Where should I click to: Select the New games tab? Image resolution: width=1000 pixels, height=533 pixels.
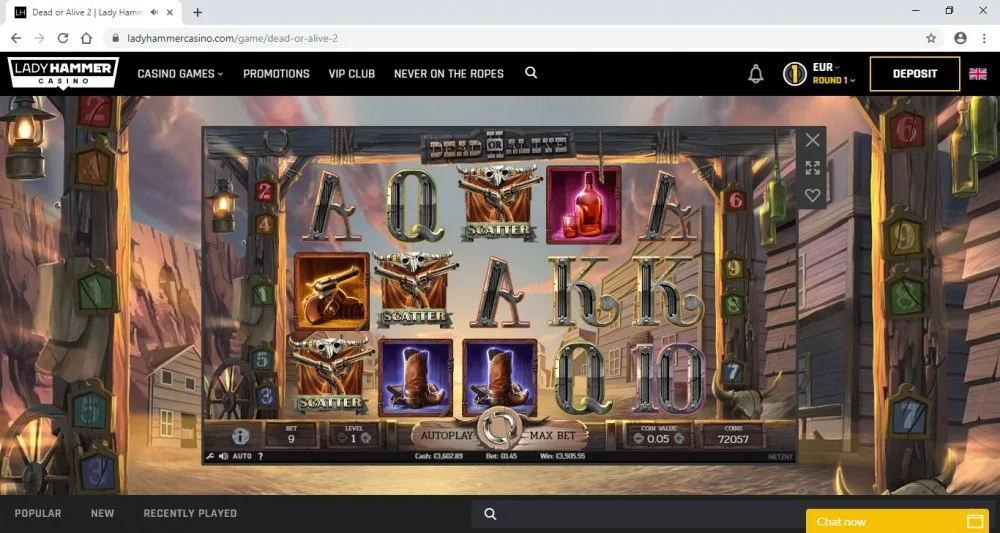point(103,513)
